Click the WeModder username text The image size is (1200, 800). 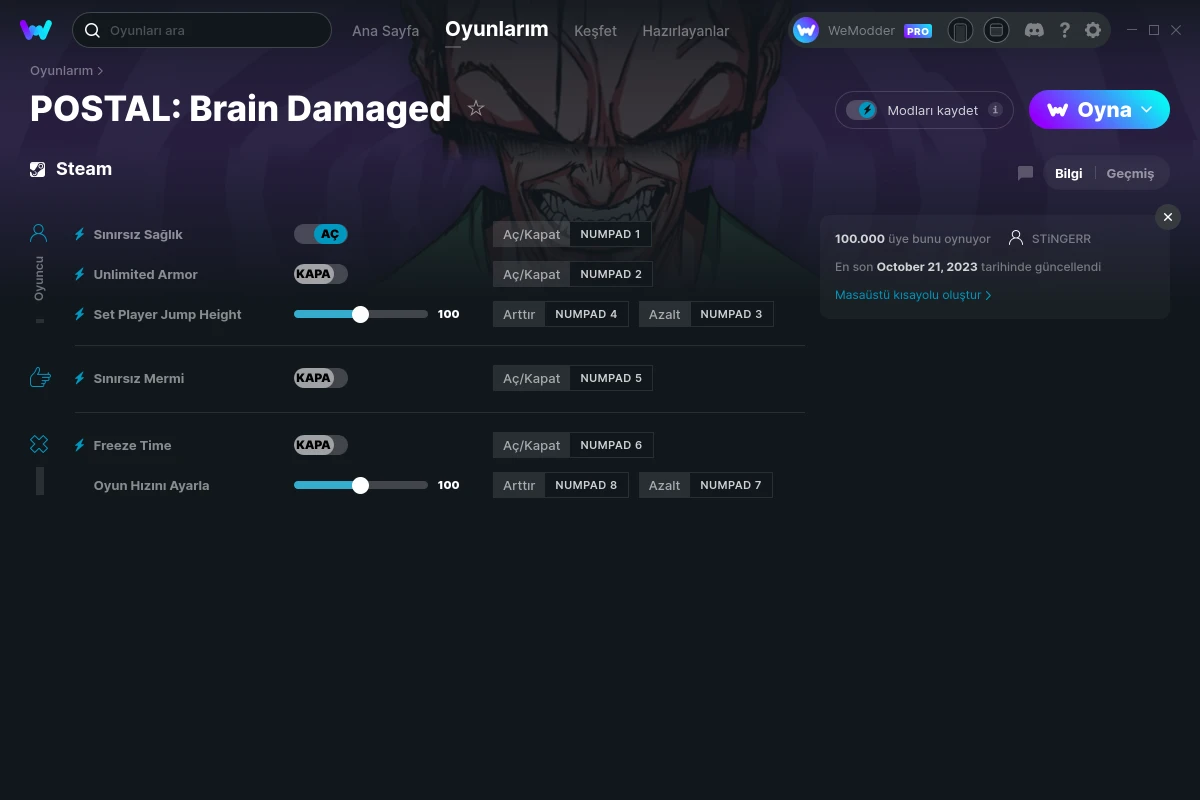[861, 31]
